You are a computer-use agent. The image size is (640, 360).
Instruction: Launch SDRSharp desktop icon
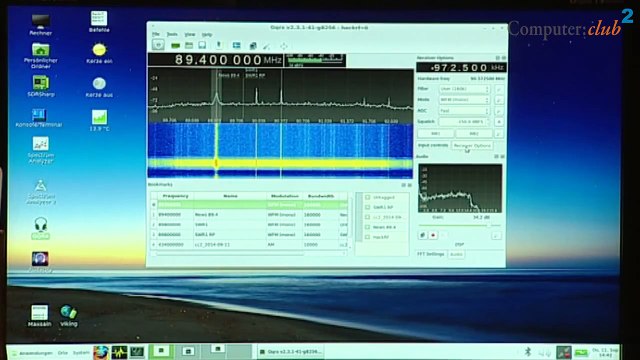(40, 86)
